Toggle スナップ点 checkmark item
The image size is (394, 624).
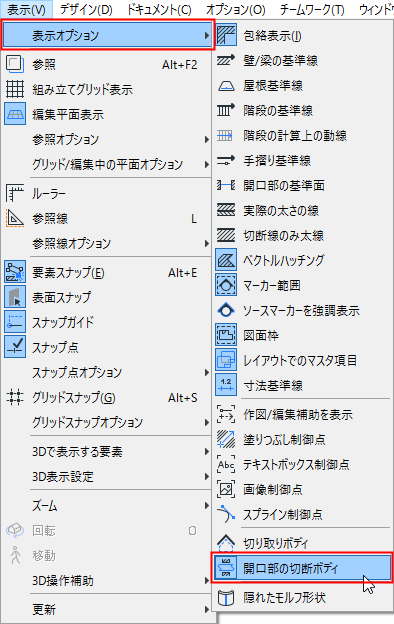[x=107, y=347]
